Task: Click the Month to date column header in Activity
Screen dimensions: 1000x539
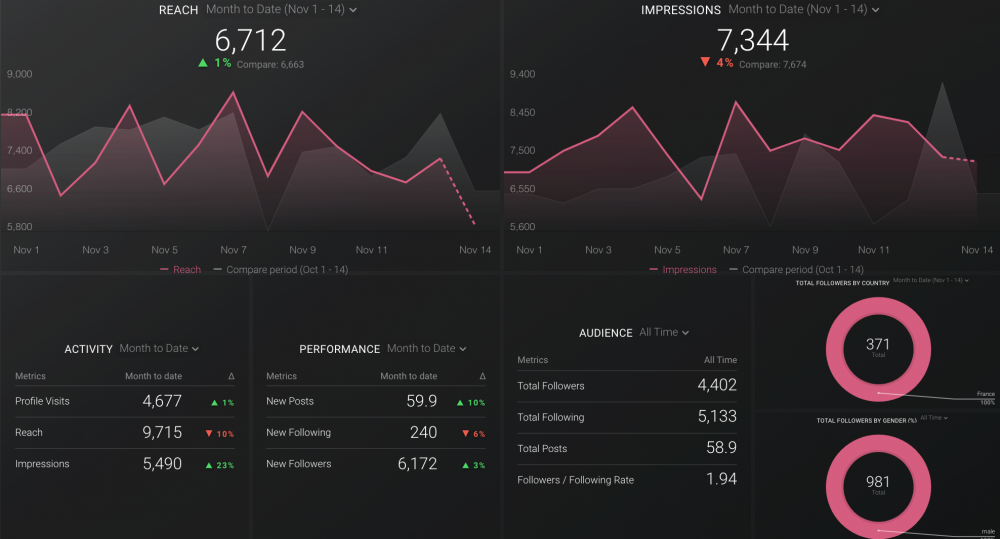Action: 154,376
